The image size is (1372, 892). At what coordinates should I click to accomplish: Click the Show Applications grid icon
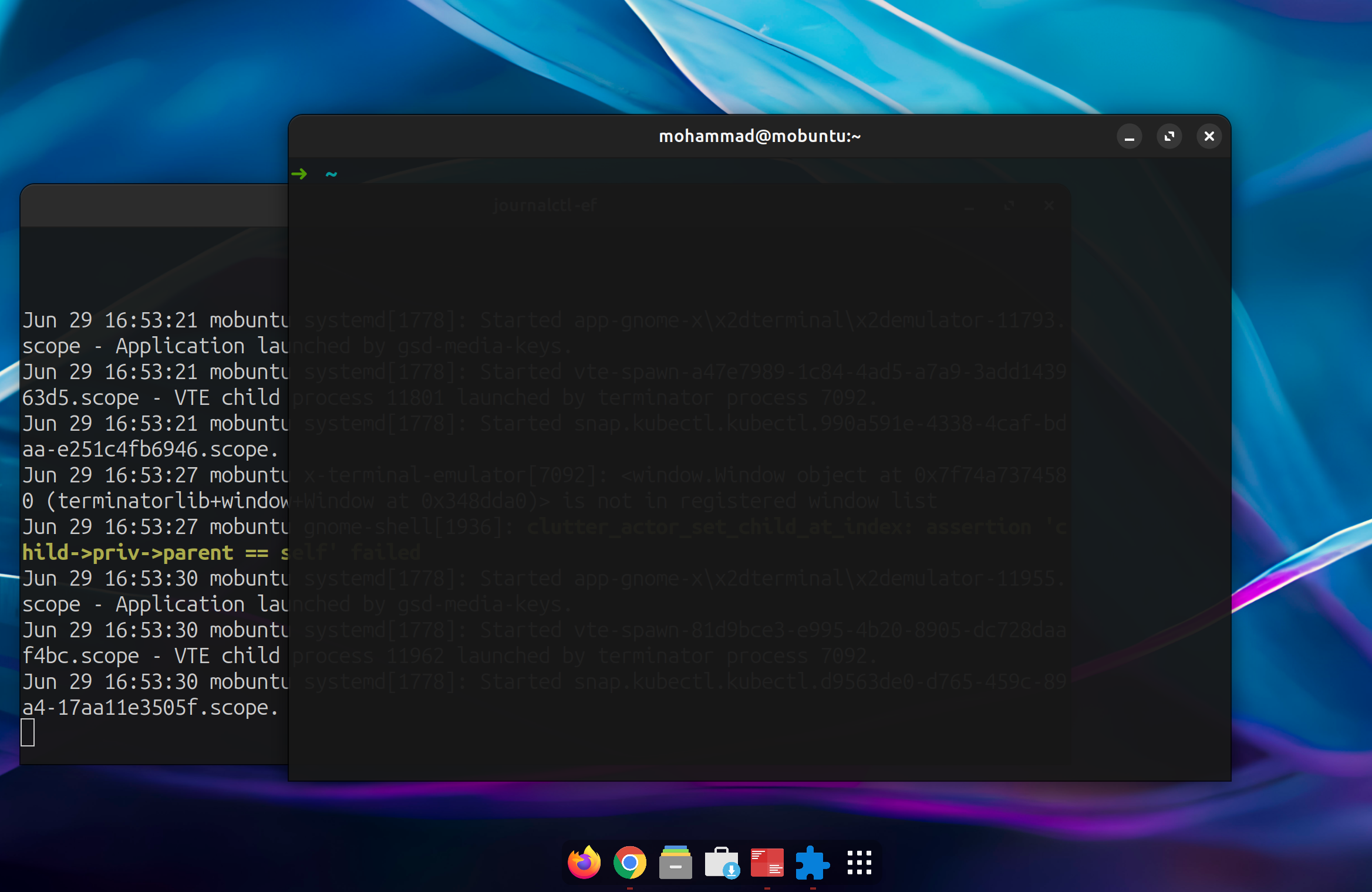859,863
